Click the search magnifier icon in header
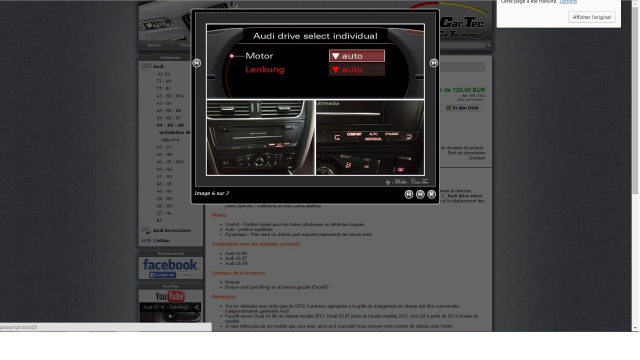Image resolution: width=640 pixels, height=360 pixels. (488, 45)
